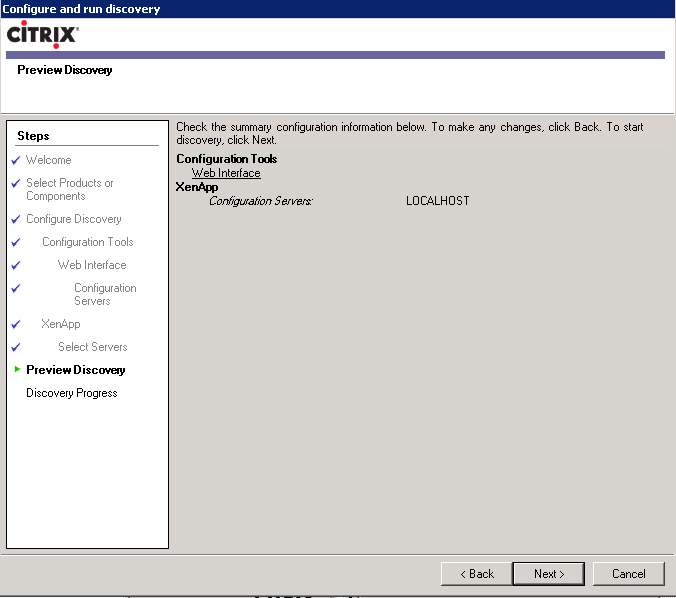676x598 pixels.
Task: Click the green arrow beside Preview Discovery
Action: (17, 369)
